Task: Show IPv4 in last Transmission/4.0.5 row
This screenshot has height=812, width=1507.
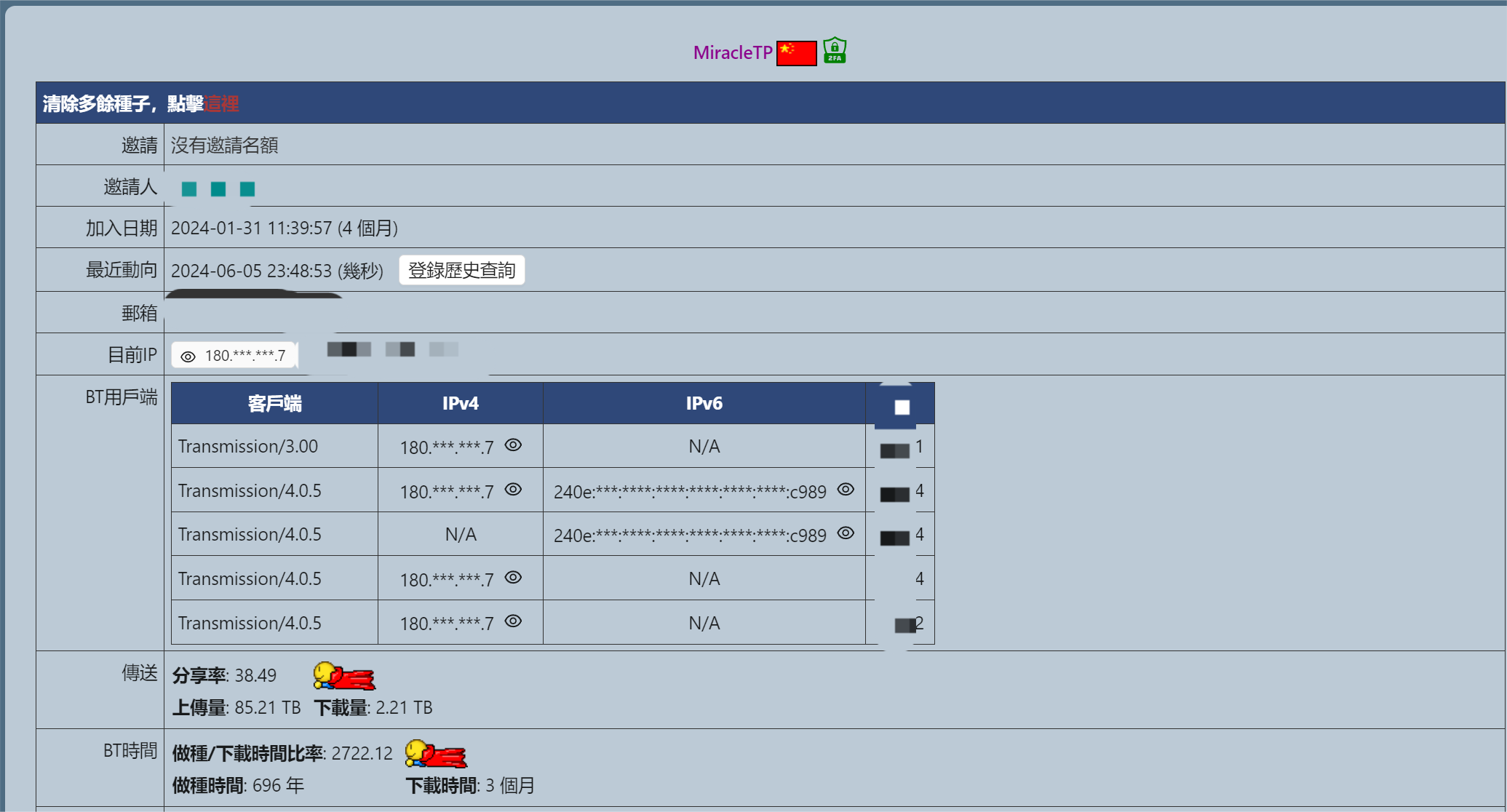Action: 513,621
